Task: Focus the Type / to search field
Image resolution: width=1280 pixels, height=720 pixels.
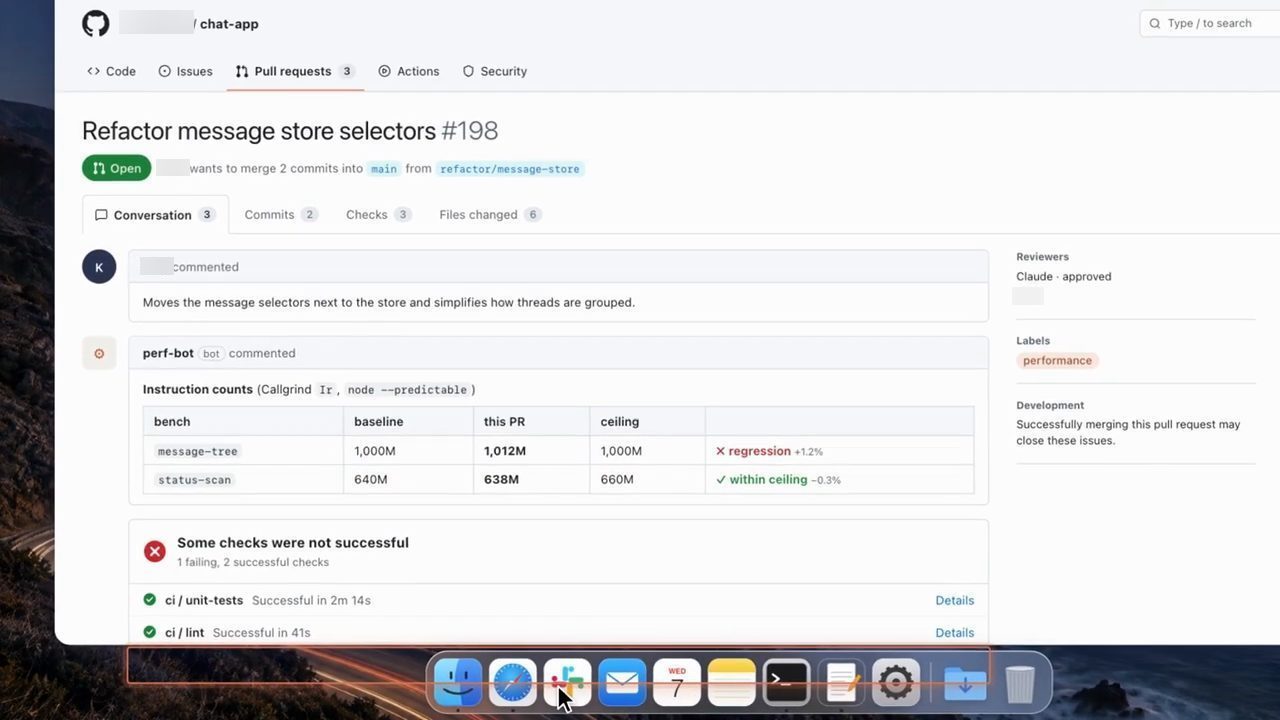Action: [x=1210, y=23]
